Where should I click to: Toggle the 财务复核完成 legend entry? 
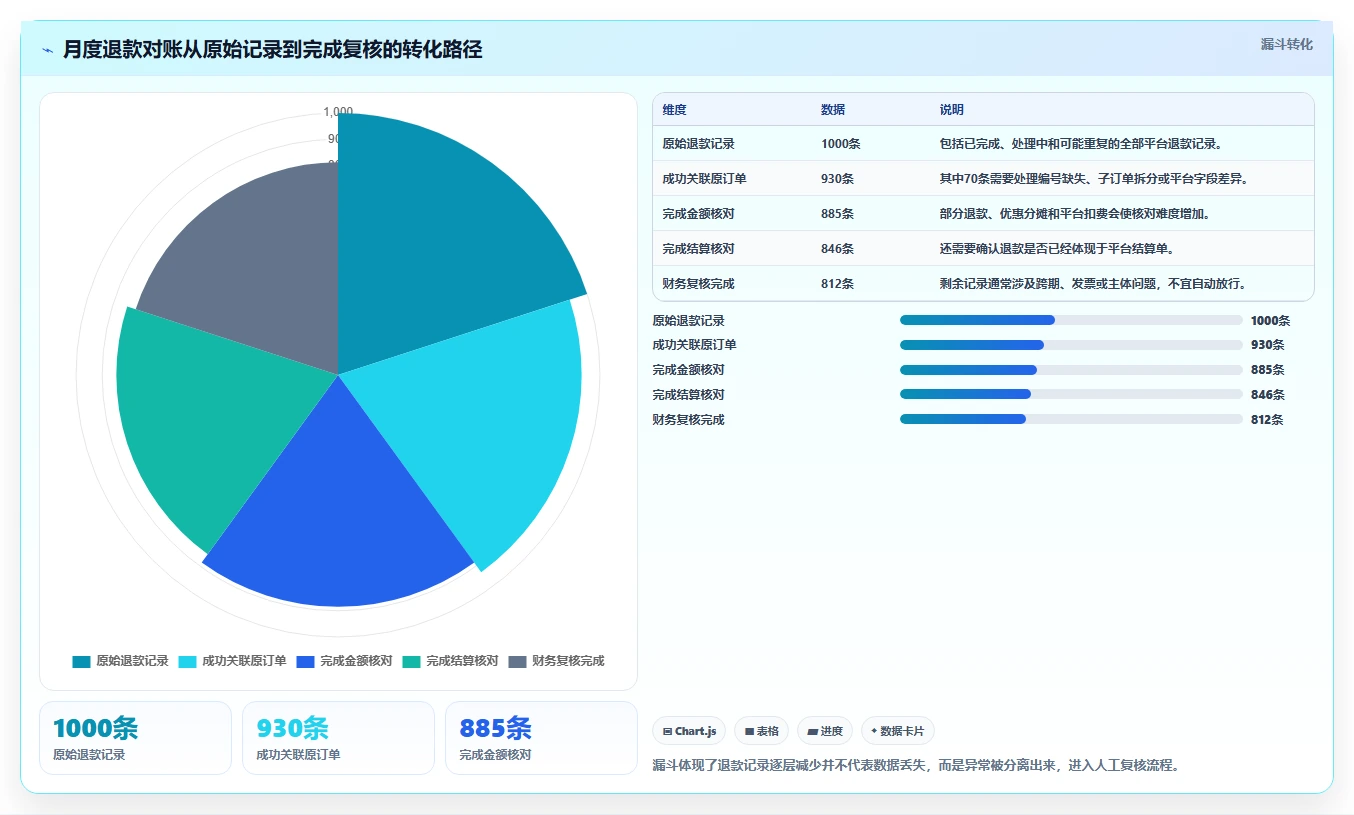pos(557,661)
